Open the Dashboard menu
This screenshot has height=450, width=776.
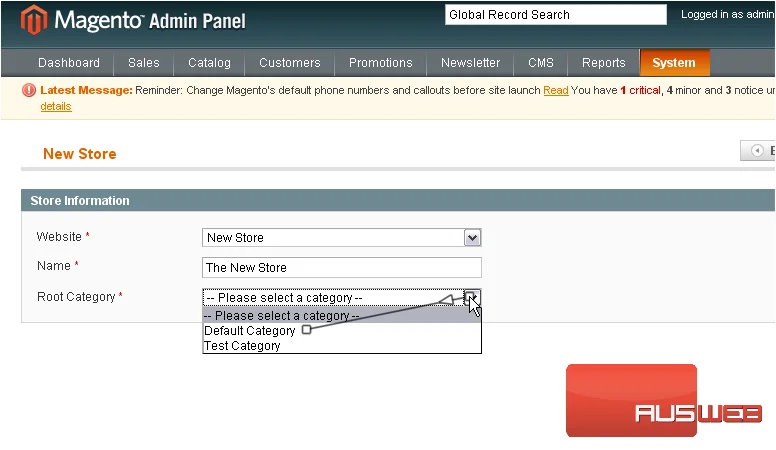[69, 63]
